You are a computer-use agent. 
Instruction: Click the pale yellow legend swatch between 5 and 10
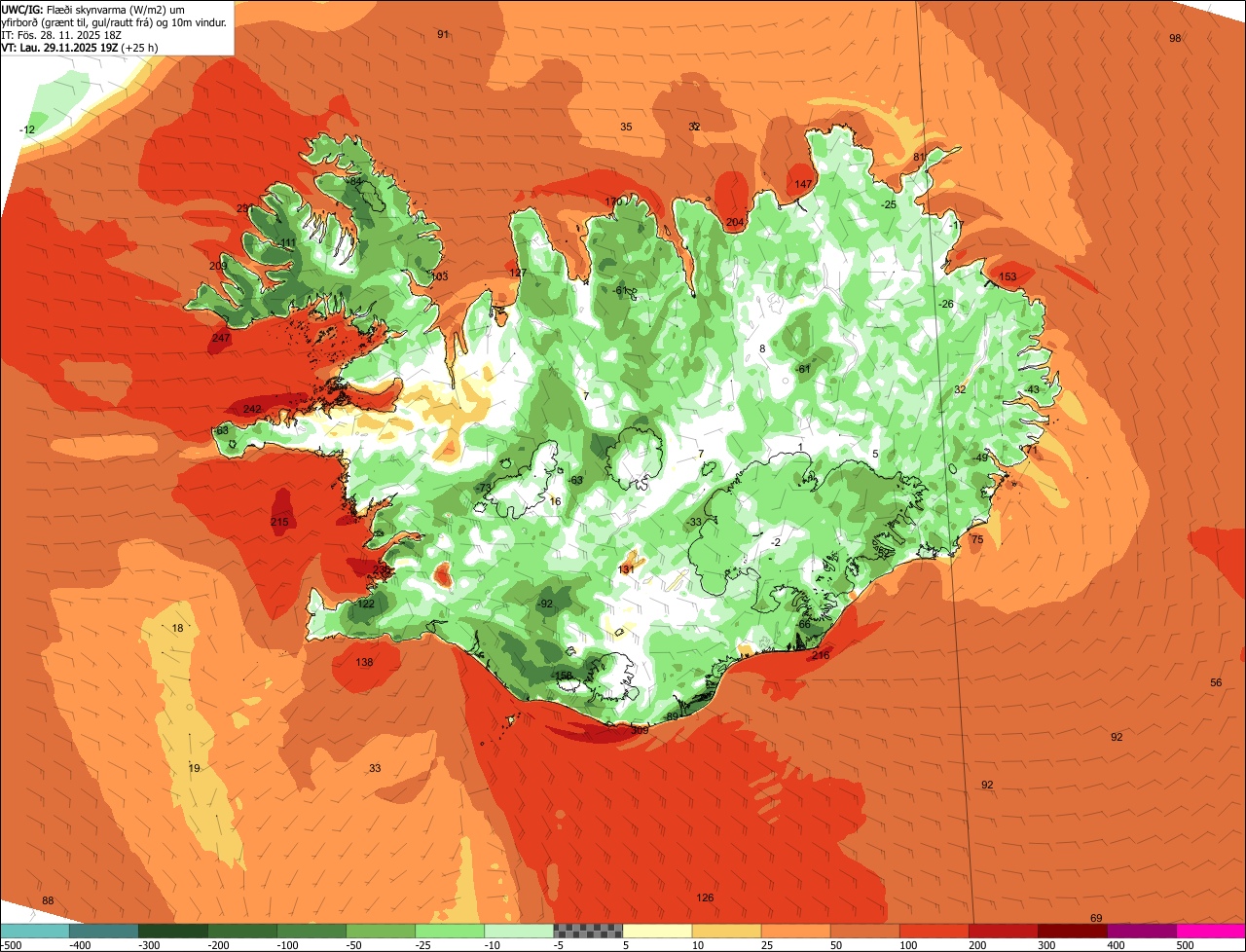[657, 931]
